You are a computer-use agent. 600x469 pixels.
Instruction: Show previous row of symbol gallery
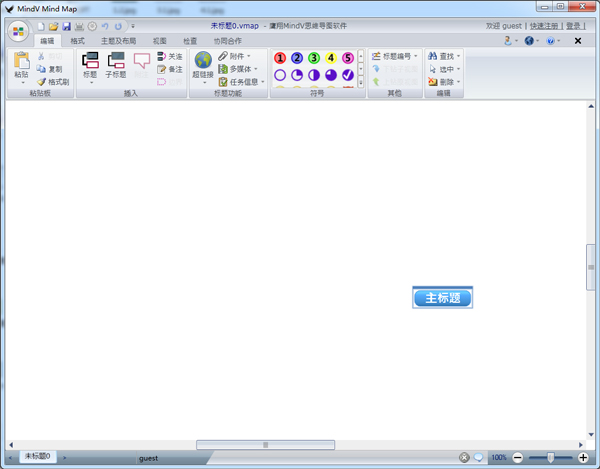tap(360, 56)
